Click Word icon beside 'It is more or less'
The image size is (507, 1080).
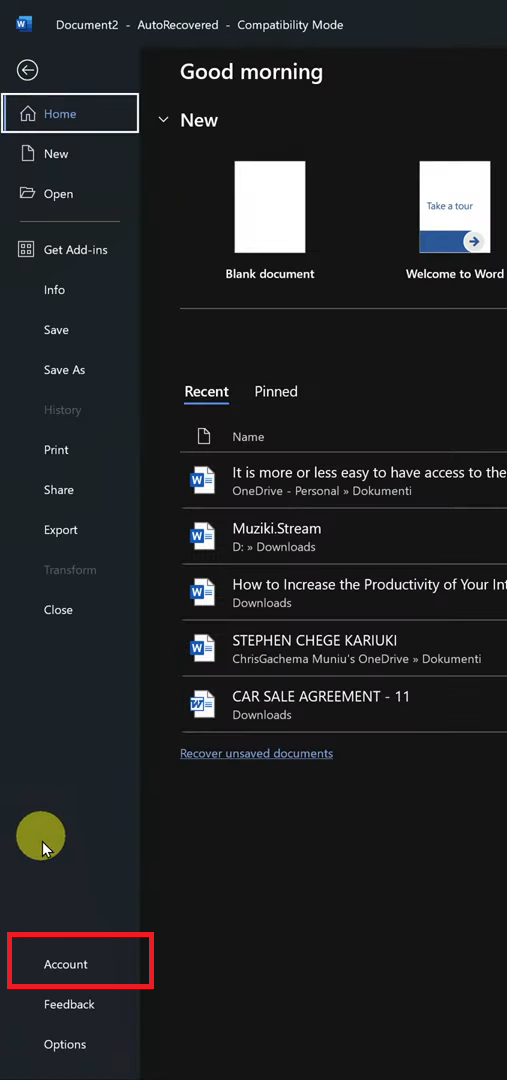point(203,481)
